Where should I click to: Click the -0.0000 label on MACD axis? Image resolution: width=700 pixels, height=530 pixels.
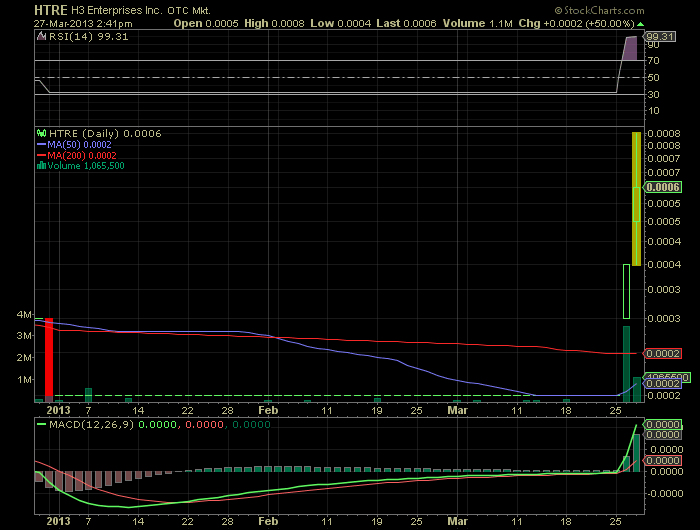(x=664, y=493)
